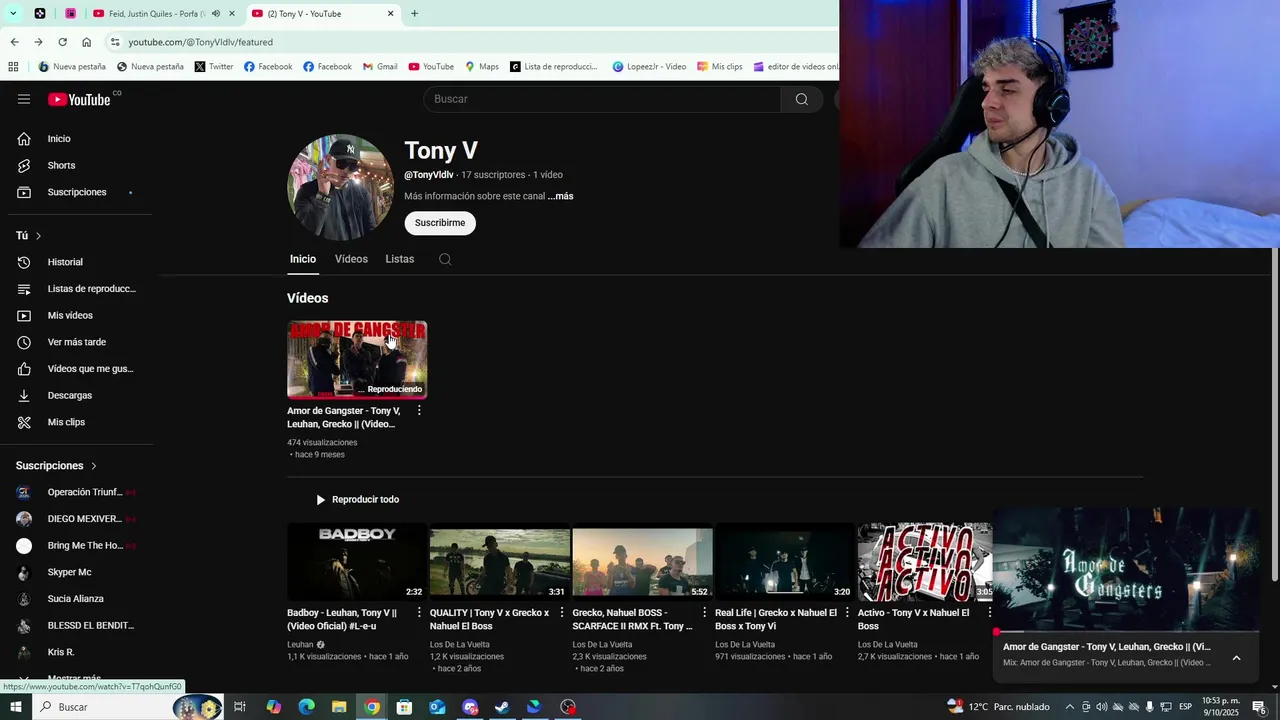
Task: Open options for Grecko Nahuel BOSS video
Action: [x=704, y=612]
